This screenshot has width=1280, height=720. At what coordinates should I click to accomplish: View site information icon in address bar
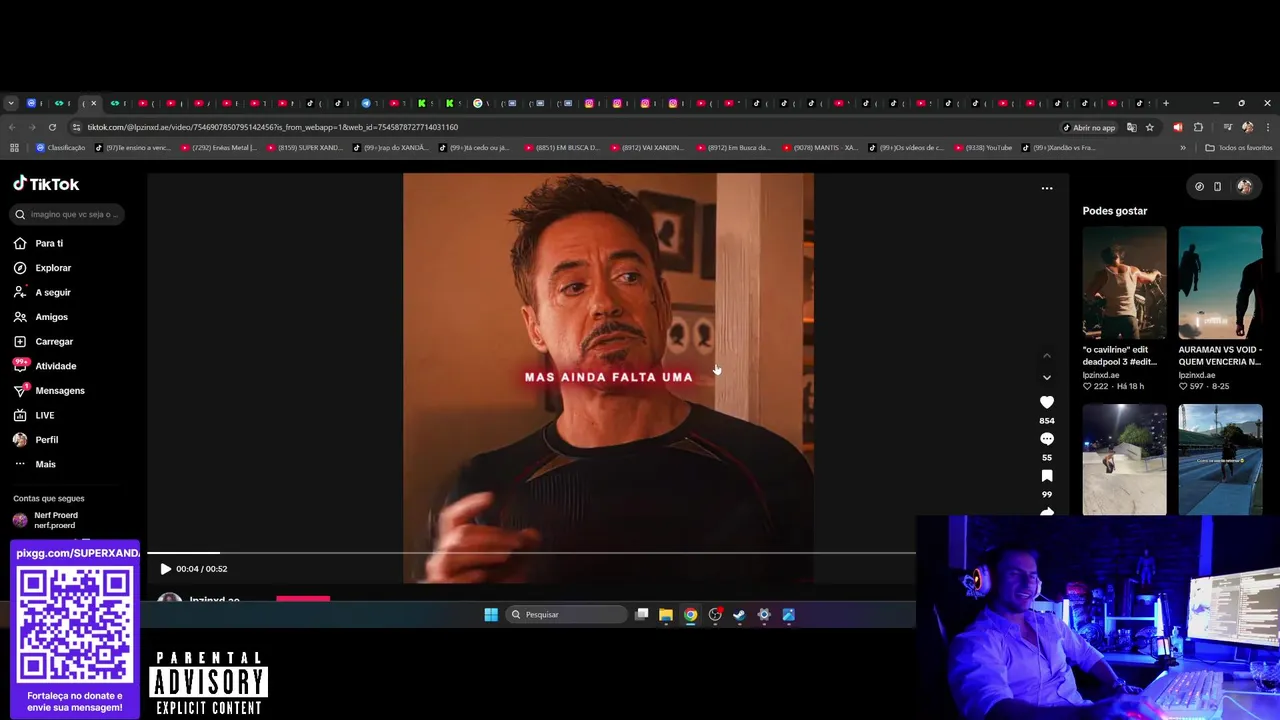pos(77,127)
